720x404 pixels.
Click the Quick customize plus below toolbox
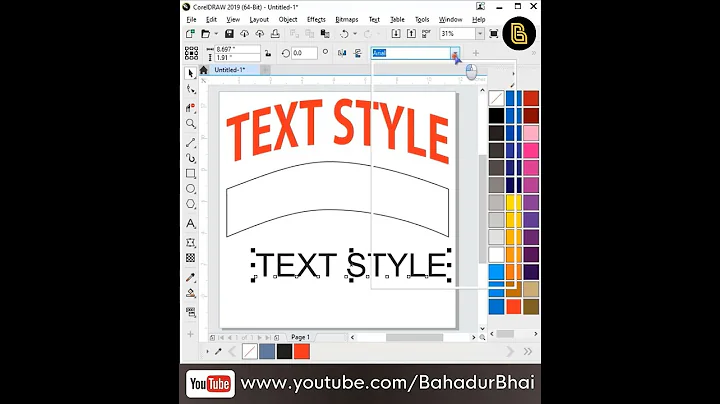tap(190, 334)
